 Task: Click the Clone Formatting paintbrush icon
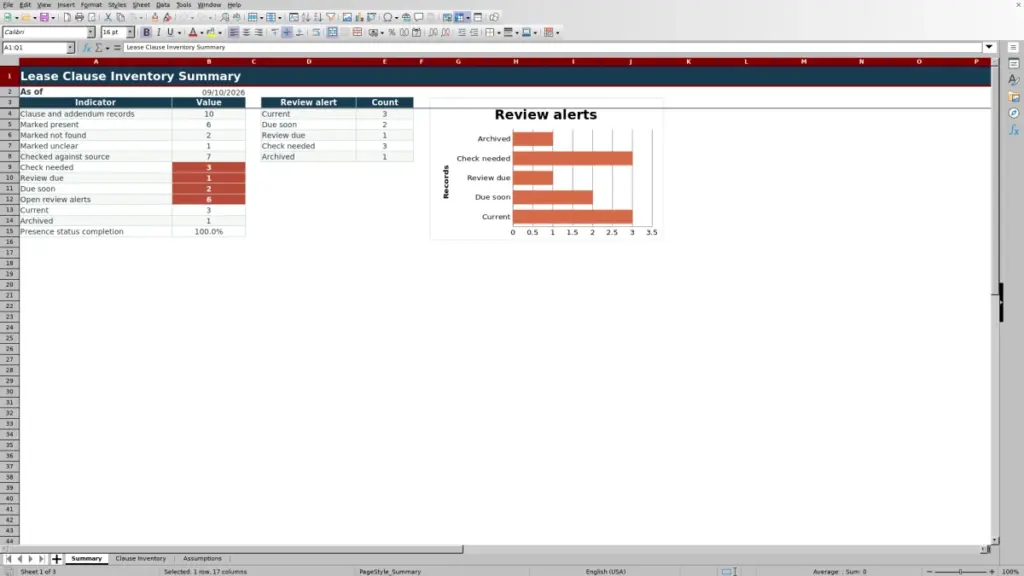(x=155, y=17)
